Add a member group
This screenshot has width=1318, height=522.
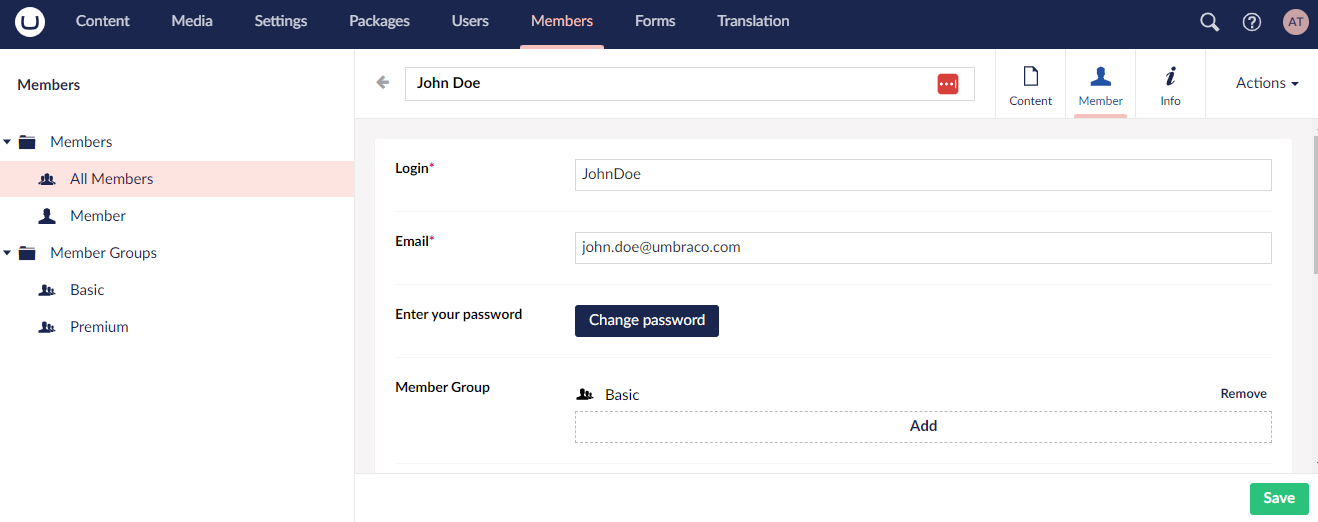pos(922,426)
